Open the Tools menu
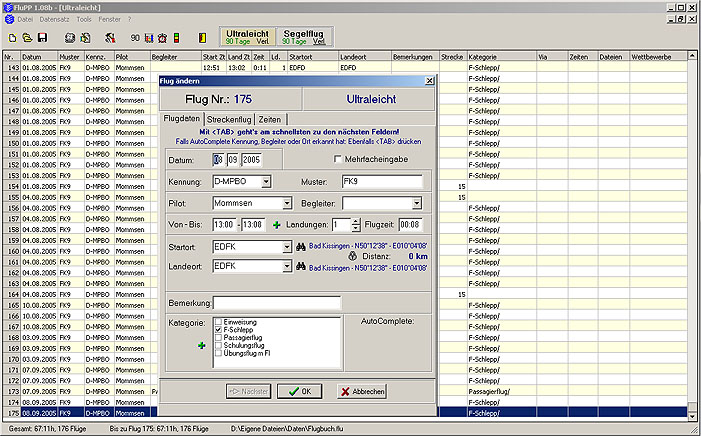 tap(84, 19)
